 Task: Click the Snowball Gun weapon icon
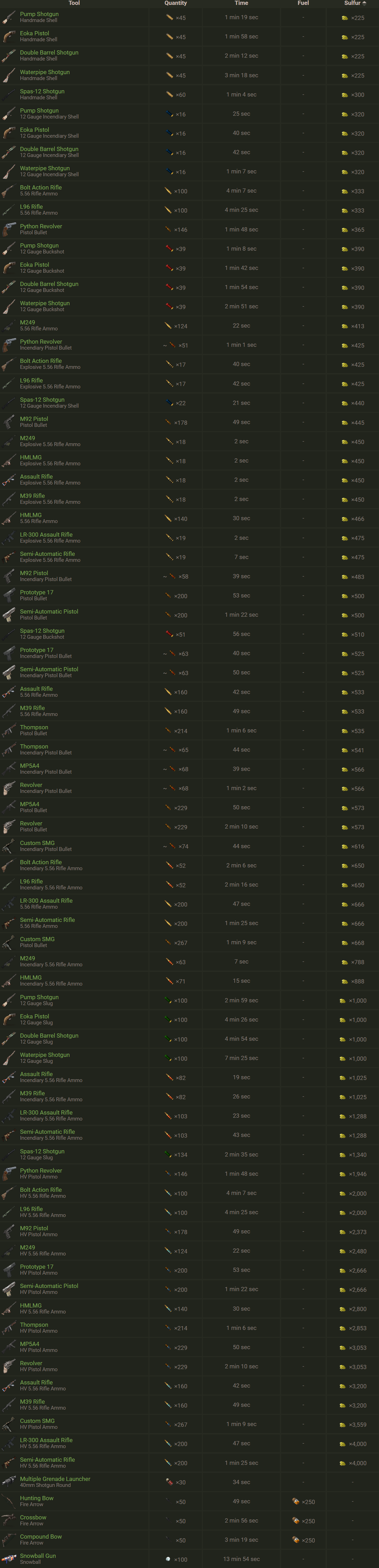point(8,1559)
